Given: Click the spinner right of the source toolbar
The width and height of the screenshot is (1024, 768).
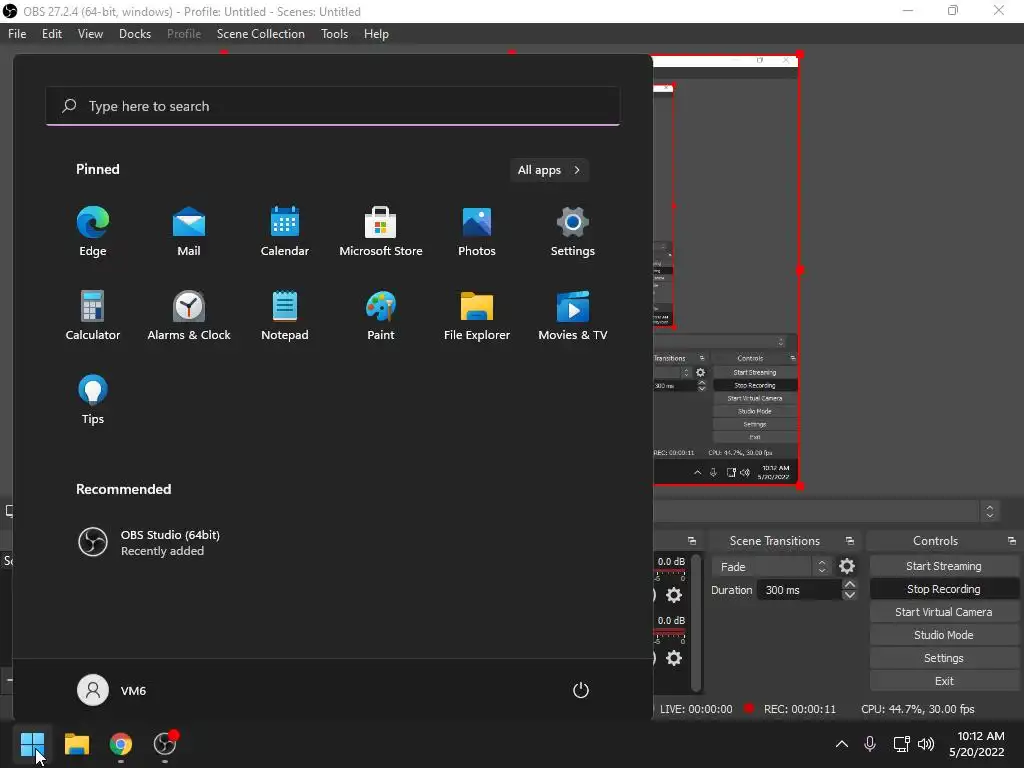Looking at the screenshot, I should pos(990,511).
